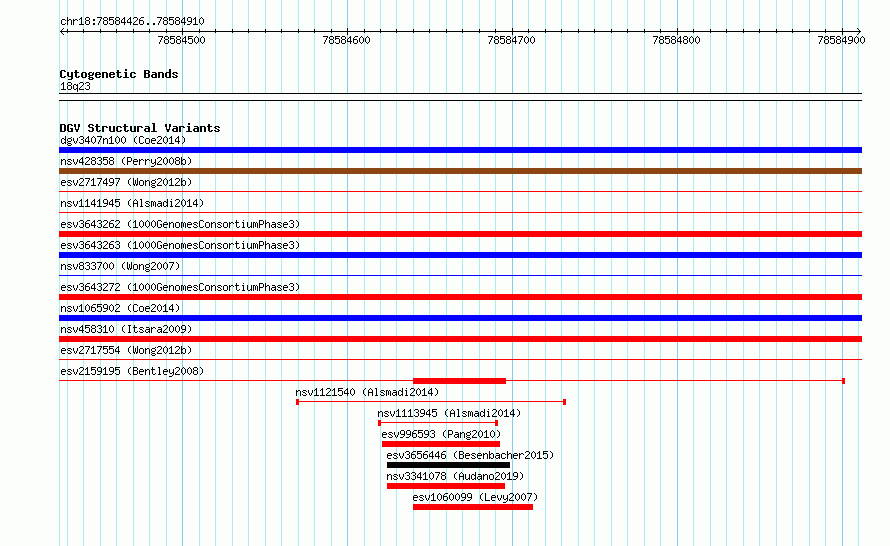Select the red esv3643272 variant bar
Screen dimensions: 890x546
460,297
